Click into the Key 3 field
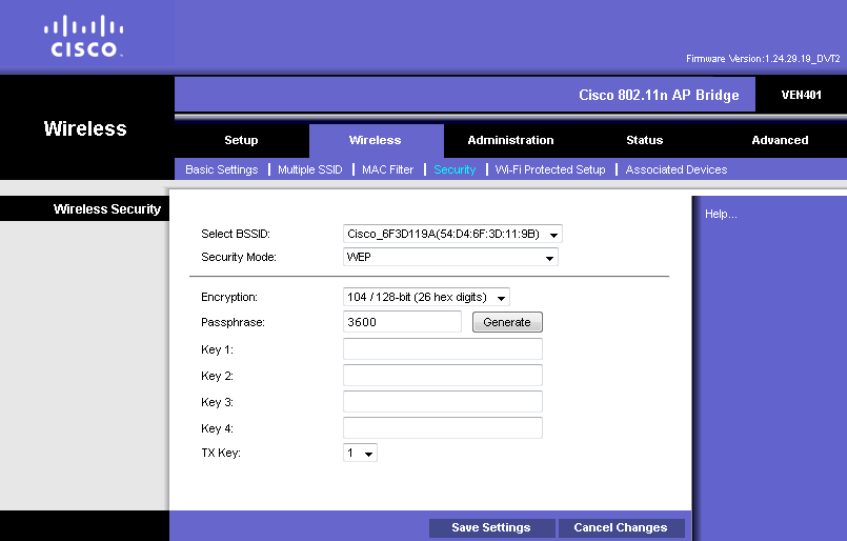Screen dimensions: 847x541 (x=442, y=402)
